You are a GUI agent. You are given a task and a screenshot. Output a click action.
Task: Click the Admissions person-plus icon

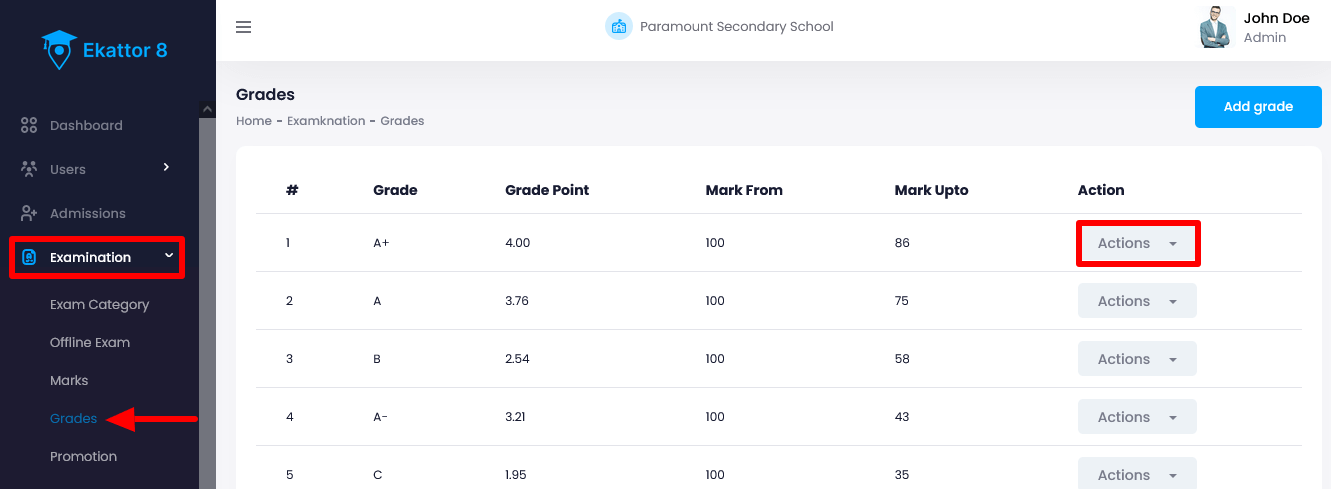point(29,214)
